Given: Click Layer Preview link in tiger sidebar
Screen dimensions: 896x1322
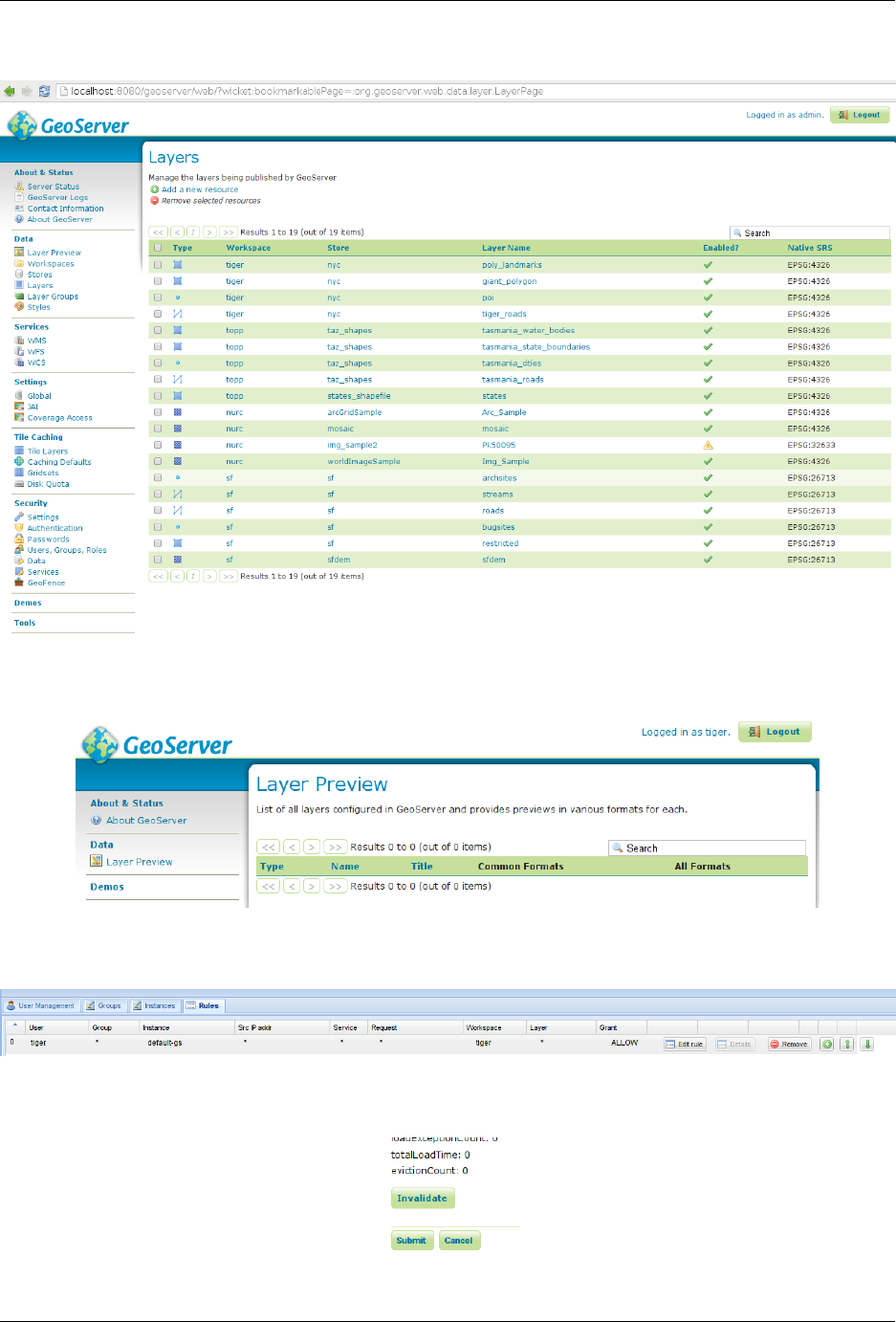Looking at the screenshot, I should pos(140,862).
